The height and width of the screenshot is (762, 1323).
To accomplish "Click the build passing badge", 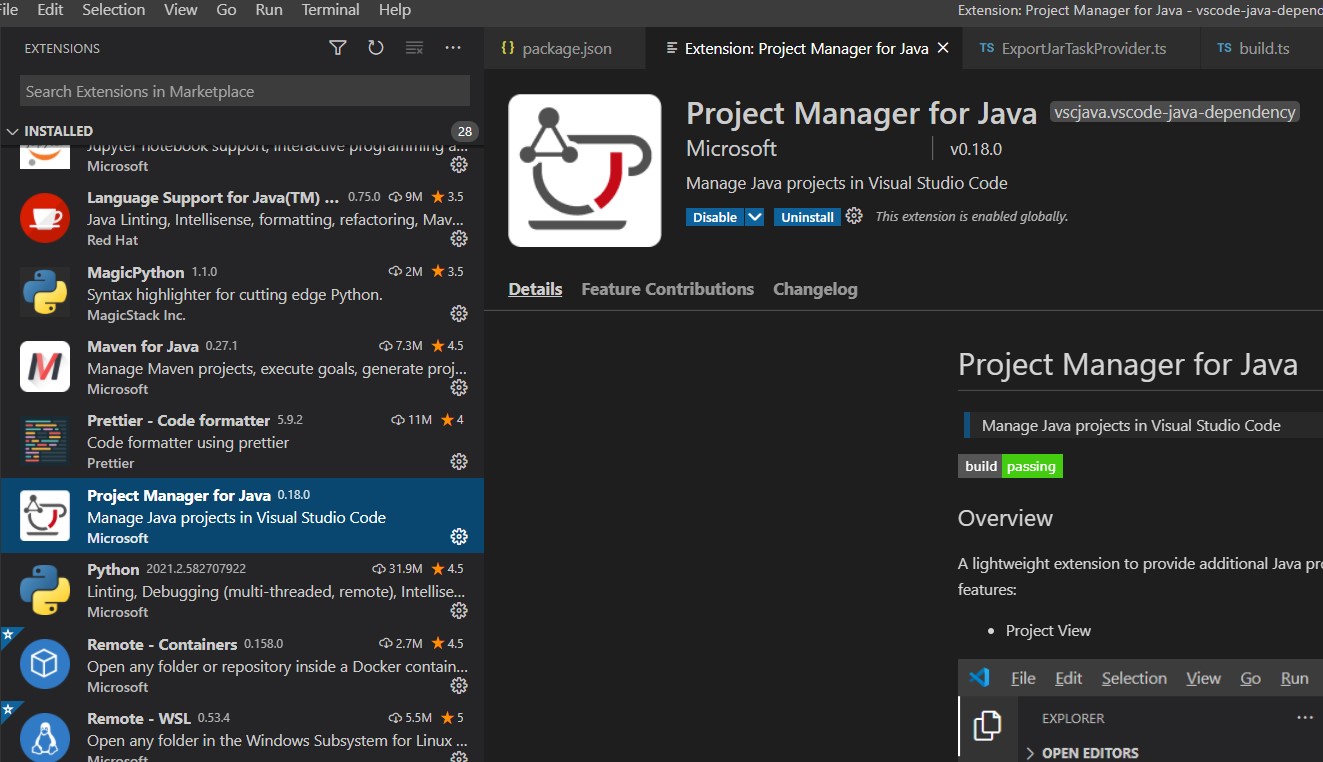I will (1010, 466).
